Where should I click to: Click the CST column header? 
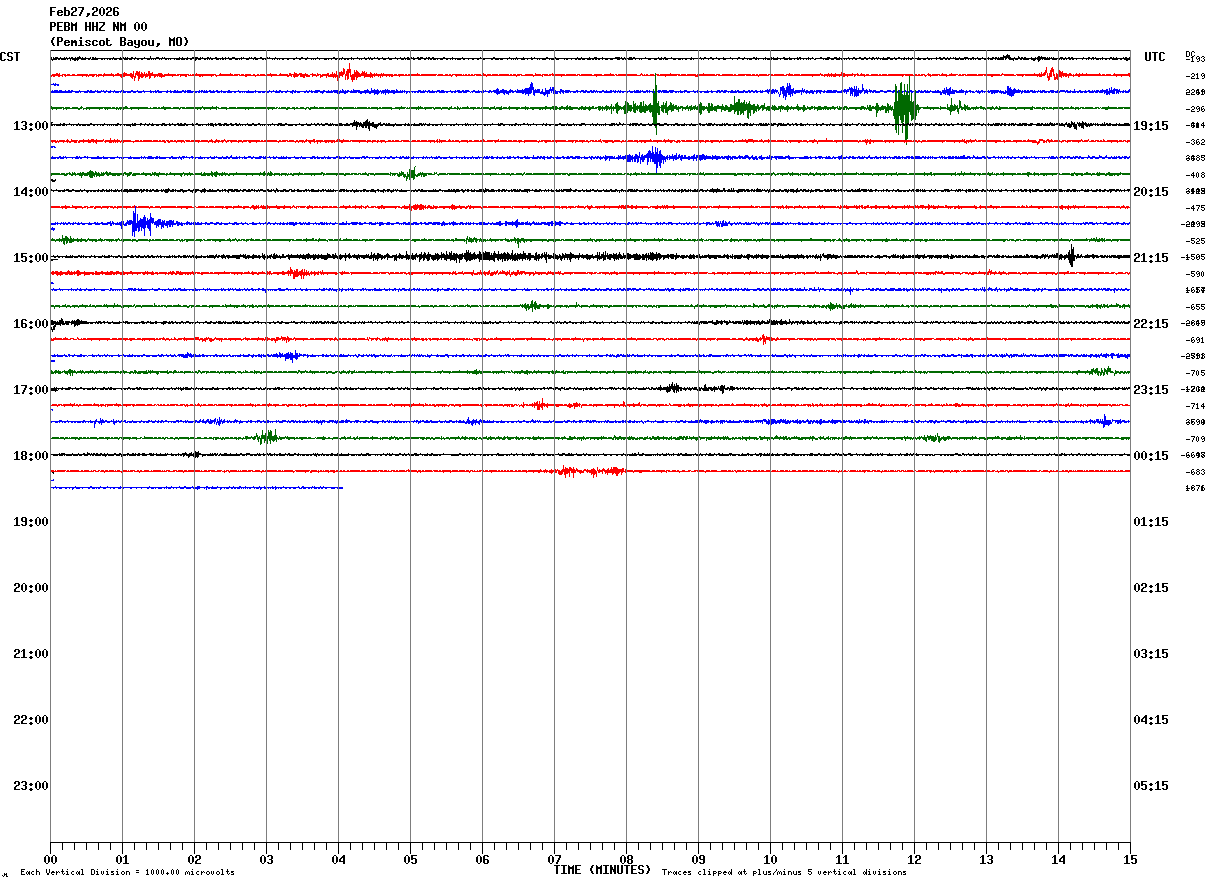click(11, 57)
